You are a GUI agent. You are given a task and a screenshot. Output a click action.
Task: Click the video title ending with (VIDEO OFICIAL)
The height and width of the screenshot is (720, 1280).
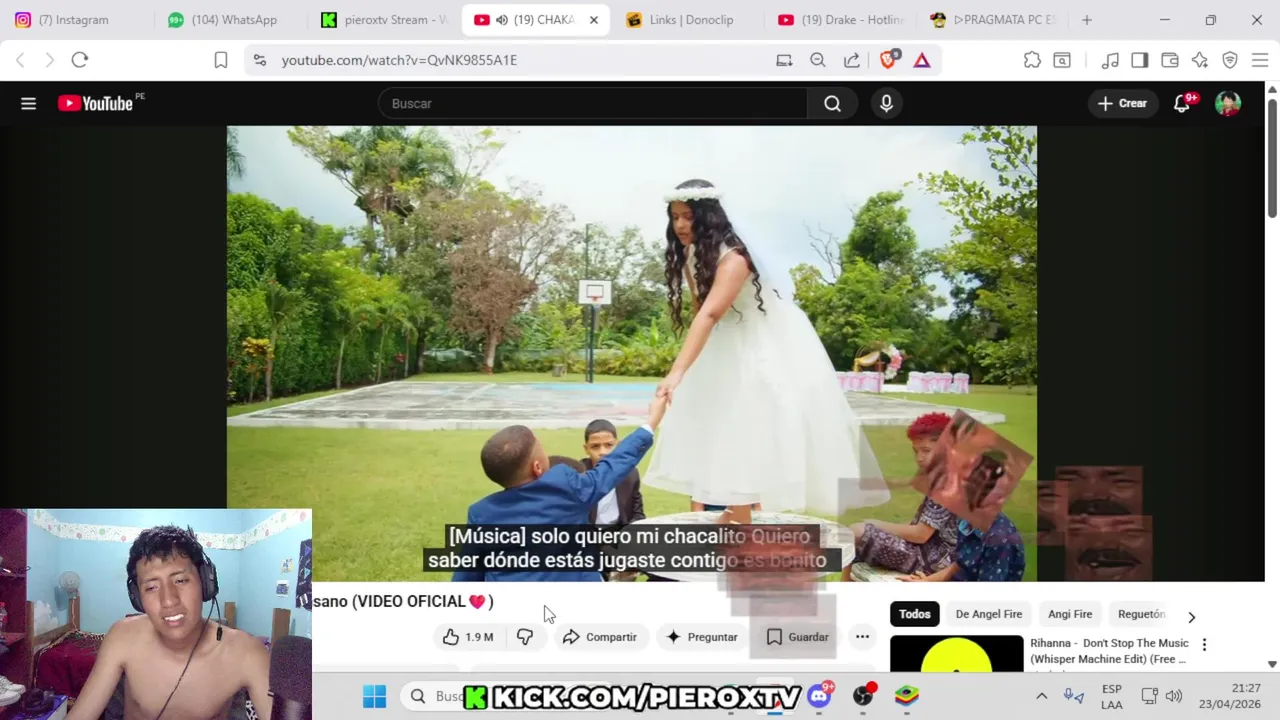point(403,601)
